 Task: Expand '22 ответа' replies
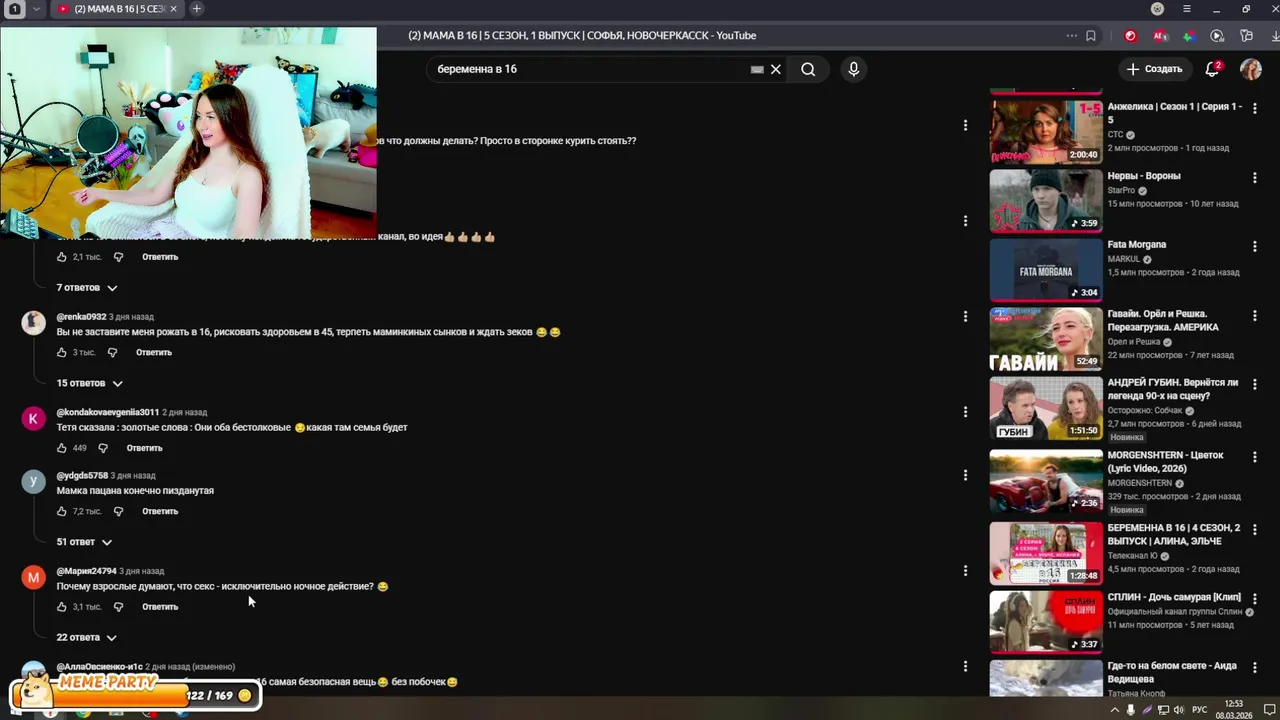click(86, 637)
